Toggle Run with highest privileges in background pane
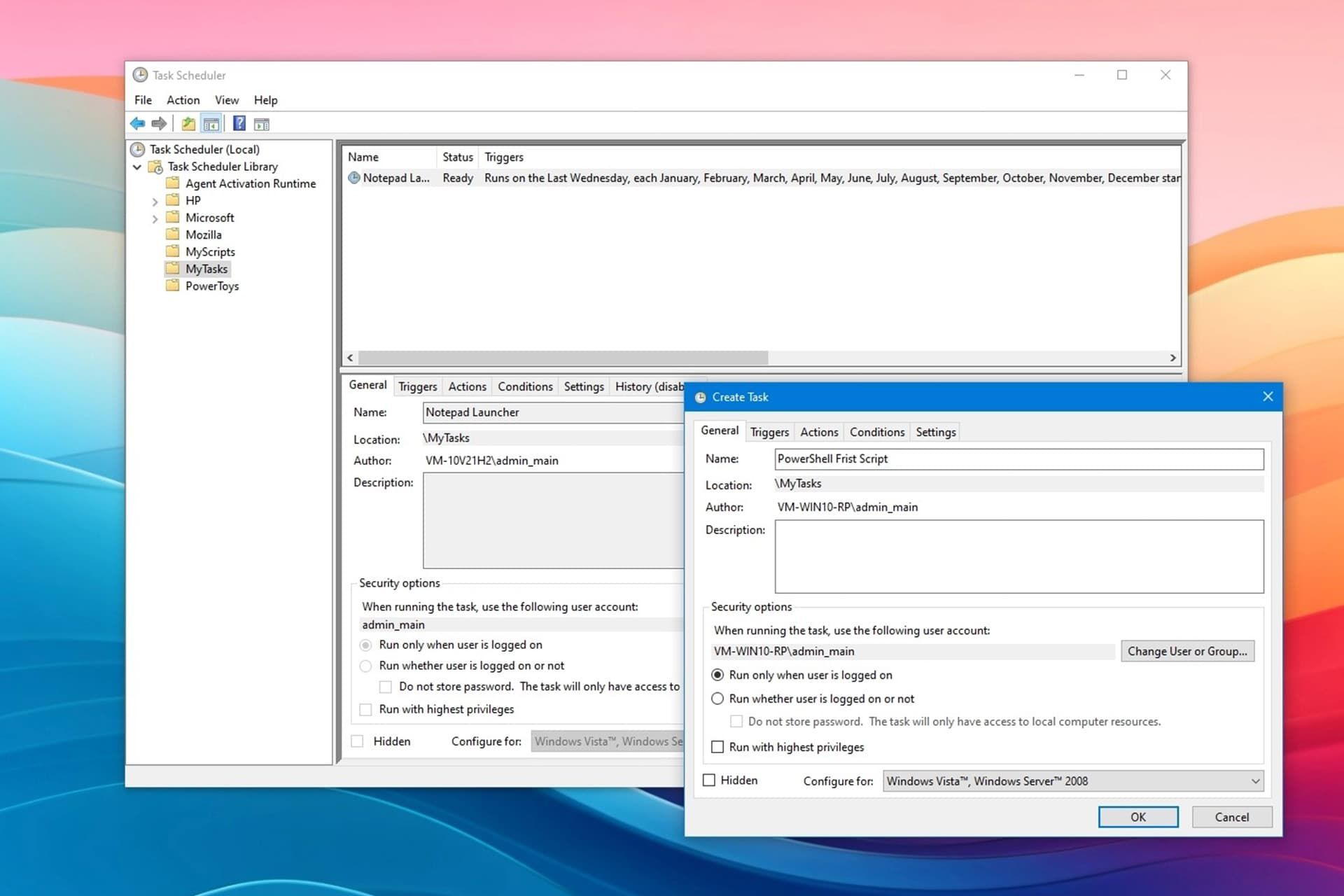This screenshot has height=896, width=1344. [365, 709]
